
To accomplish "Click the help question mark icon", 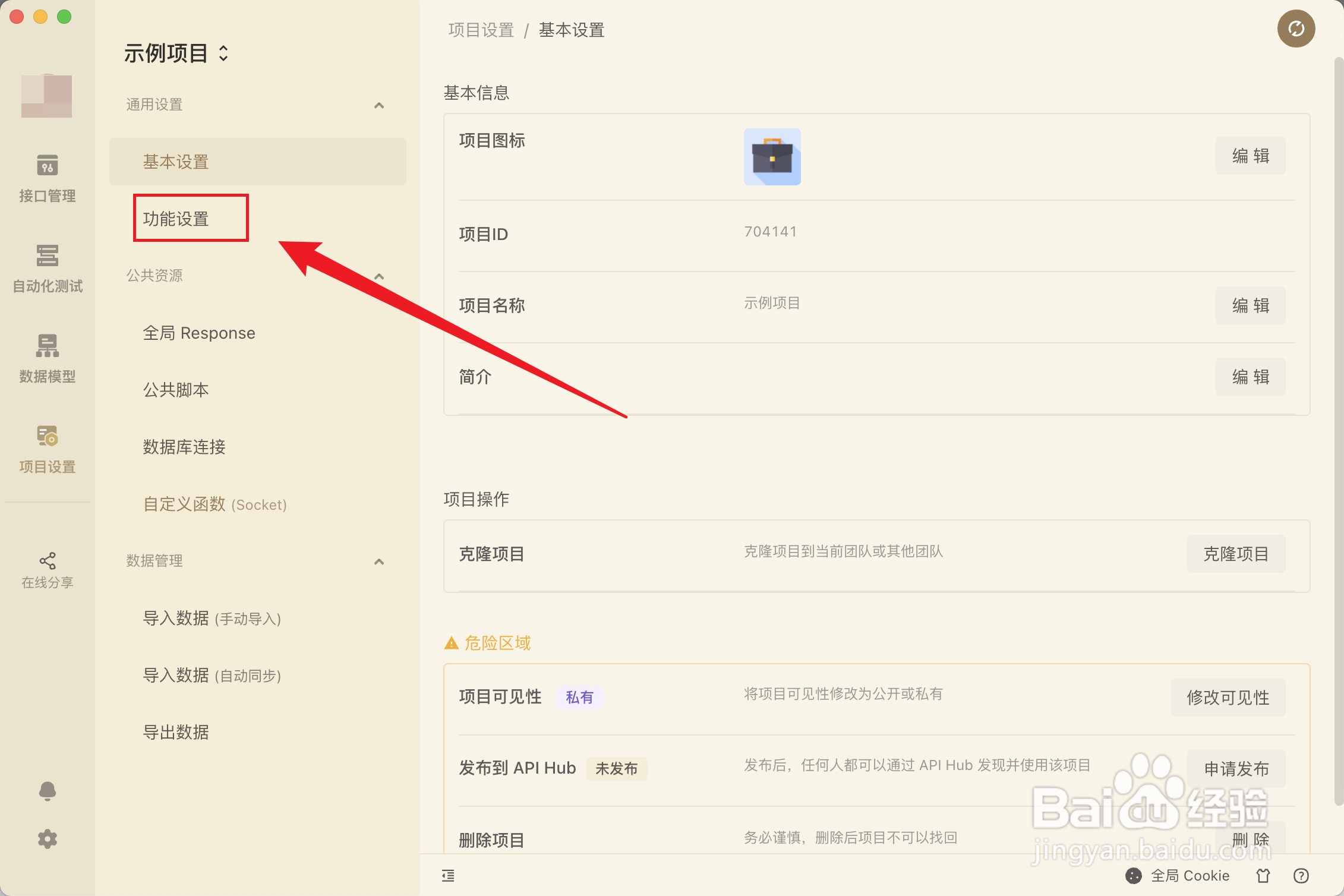I will tap(1301, 875).
